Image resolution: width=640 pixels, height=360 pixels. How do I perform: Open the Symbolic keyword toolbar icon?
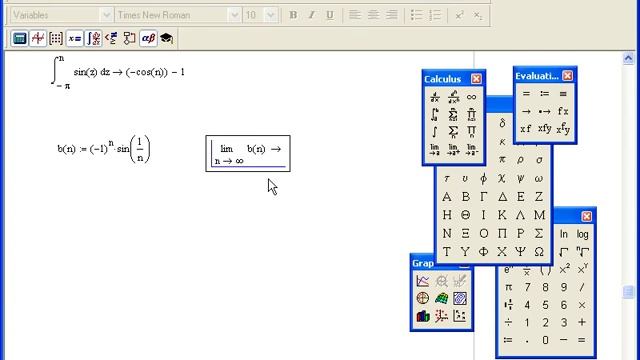(167, 38)
